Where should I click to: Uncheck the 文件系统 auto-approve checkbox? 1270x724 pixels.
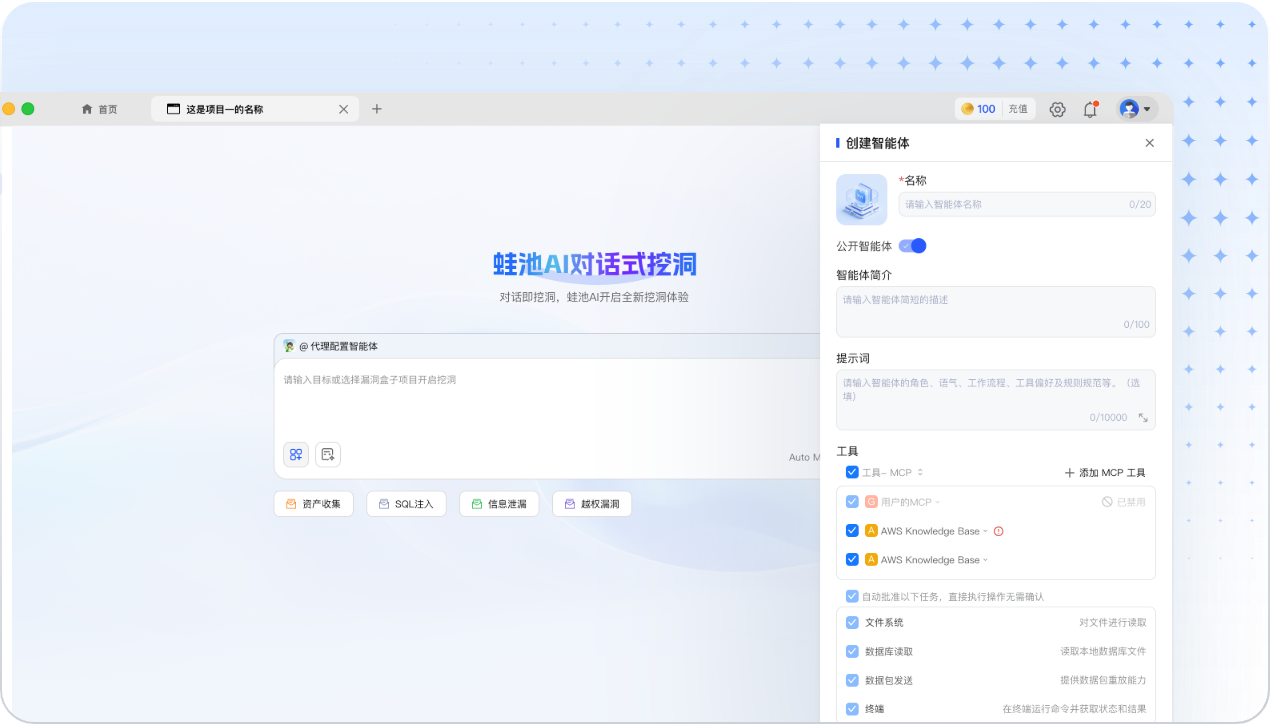[x=852, y=622]
